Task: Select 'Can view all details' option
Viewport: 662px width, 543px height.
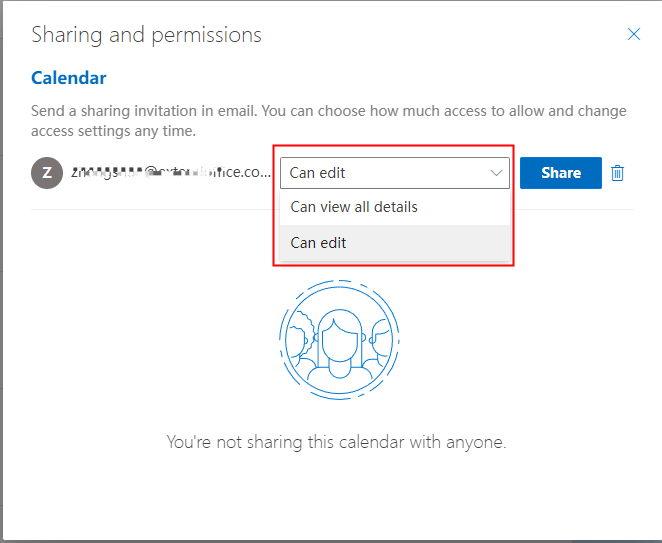Action: 354,207
